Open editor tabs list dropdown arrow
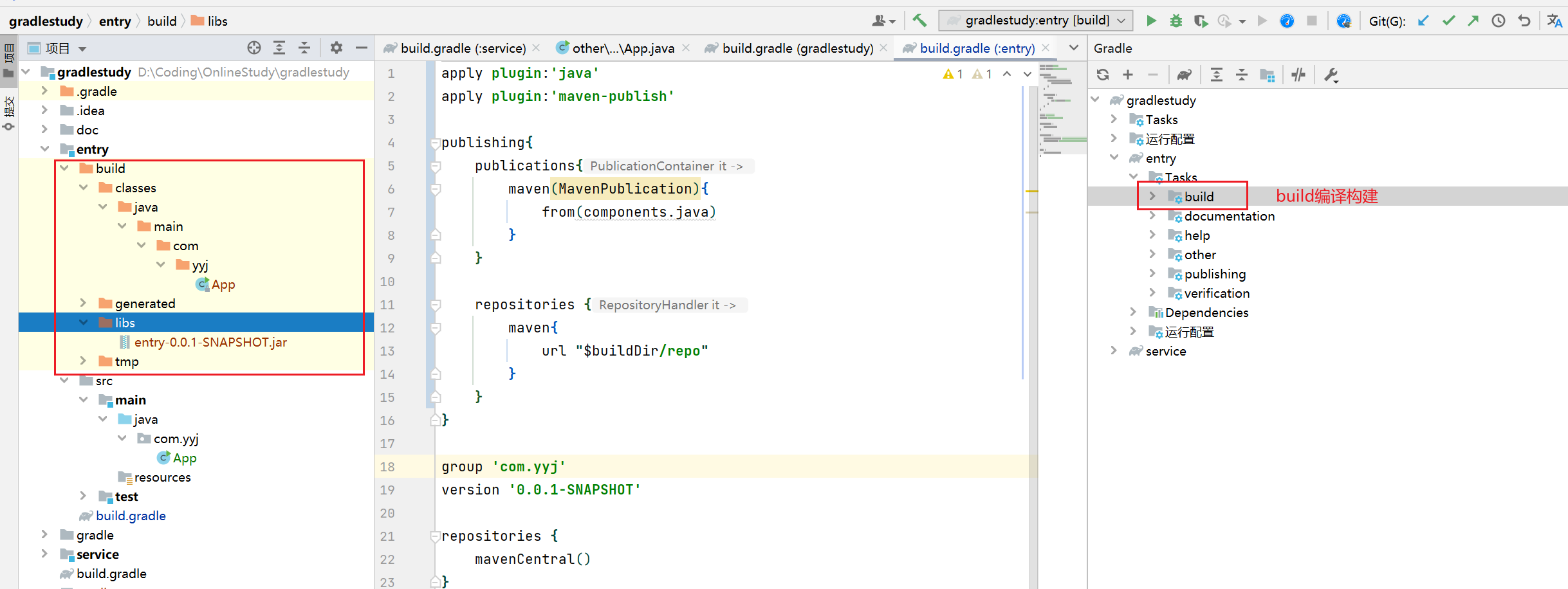The width and height of the screenshot is (1568, 589). [x=1073, y=48]
